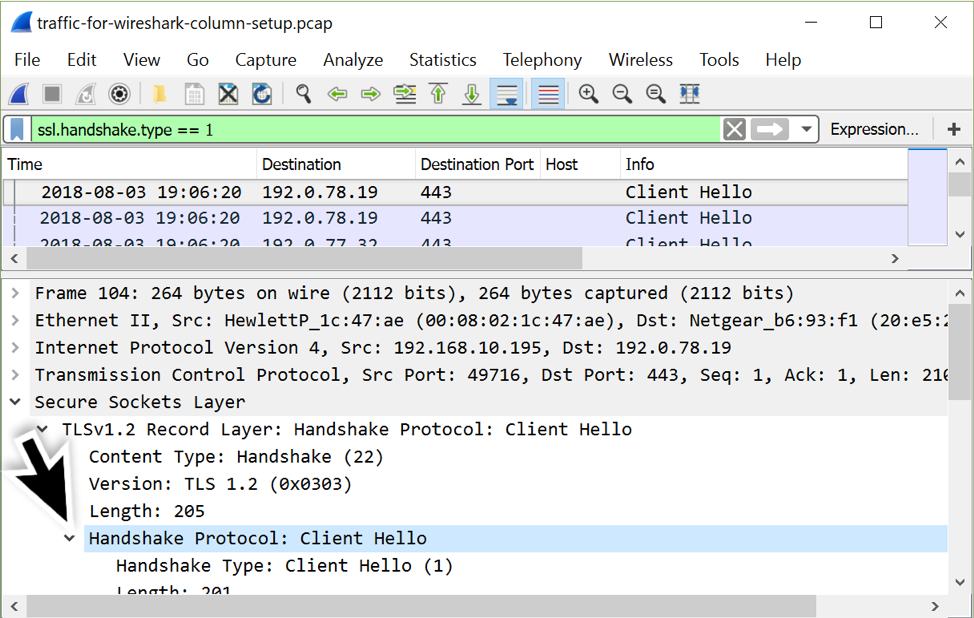Start capturing packets with shark fin icon

tap(19, 94)
